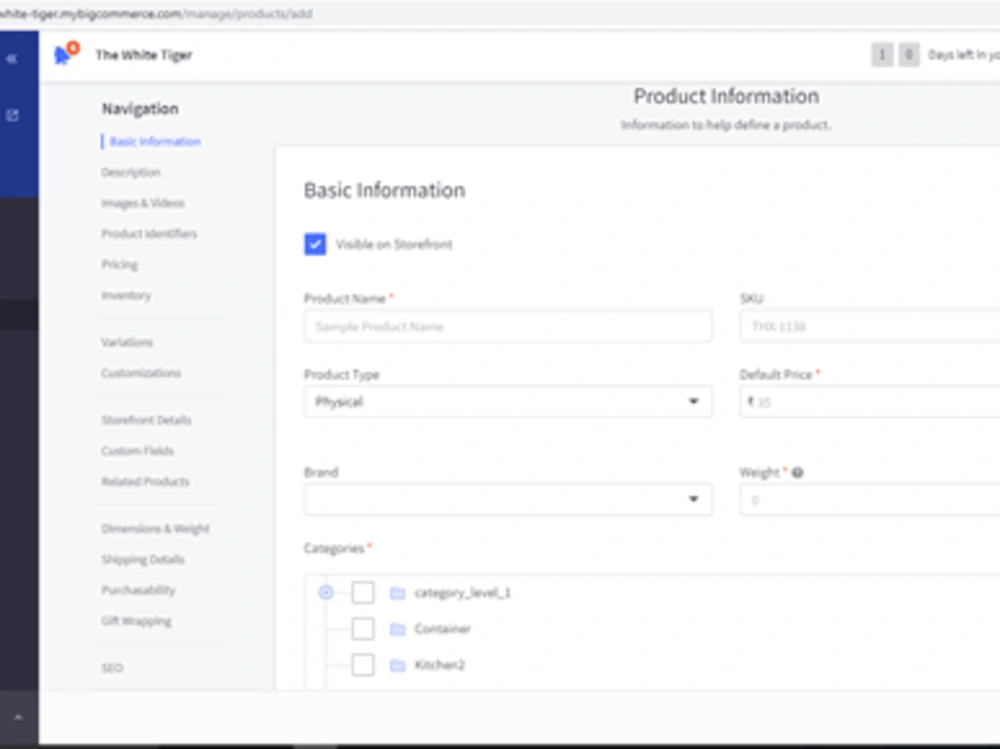
Task: Click the Product Name input field
Action: 508,327
